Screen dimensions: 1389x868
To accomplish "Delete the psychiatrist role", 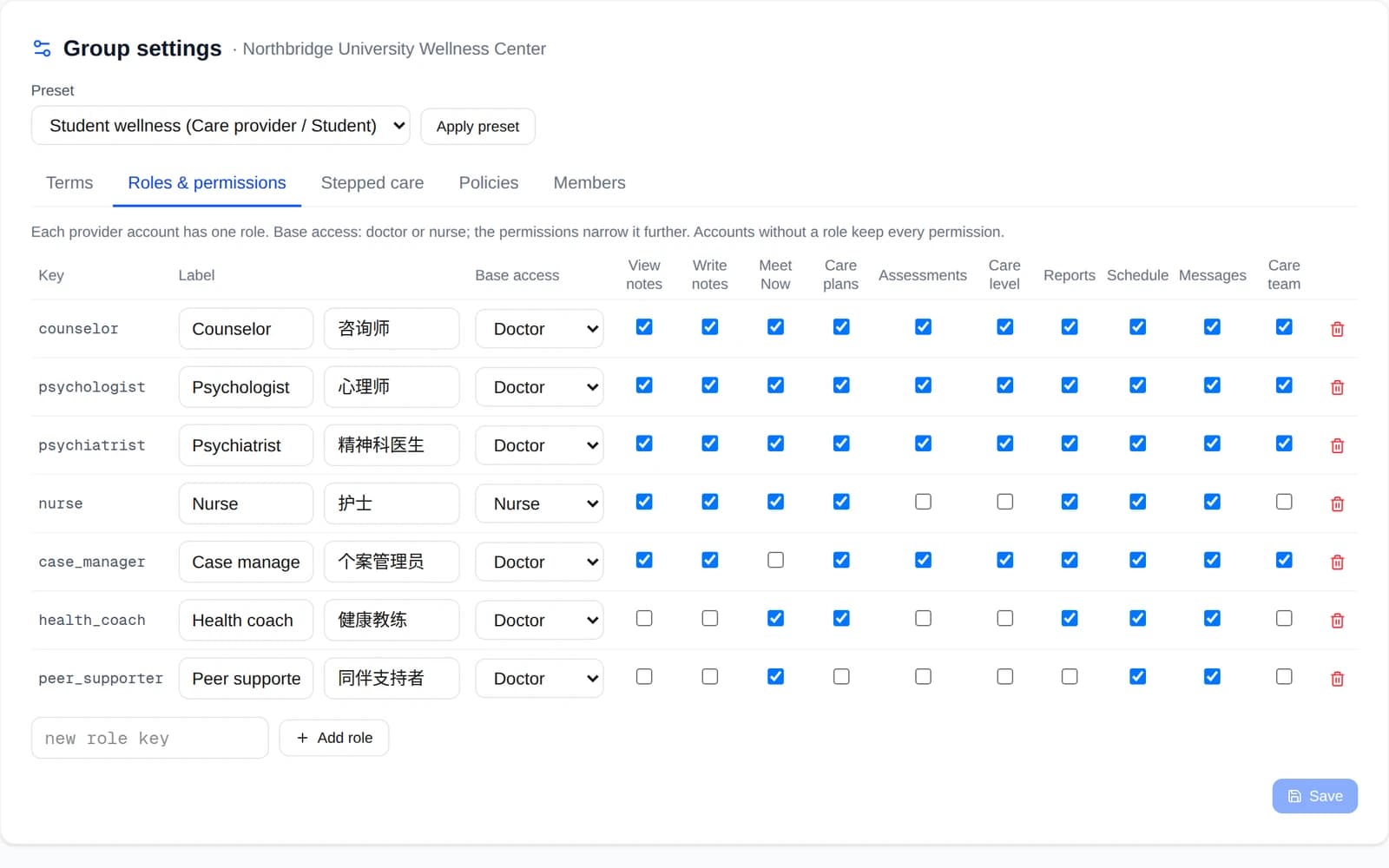I will point(1337,445).
